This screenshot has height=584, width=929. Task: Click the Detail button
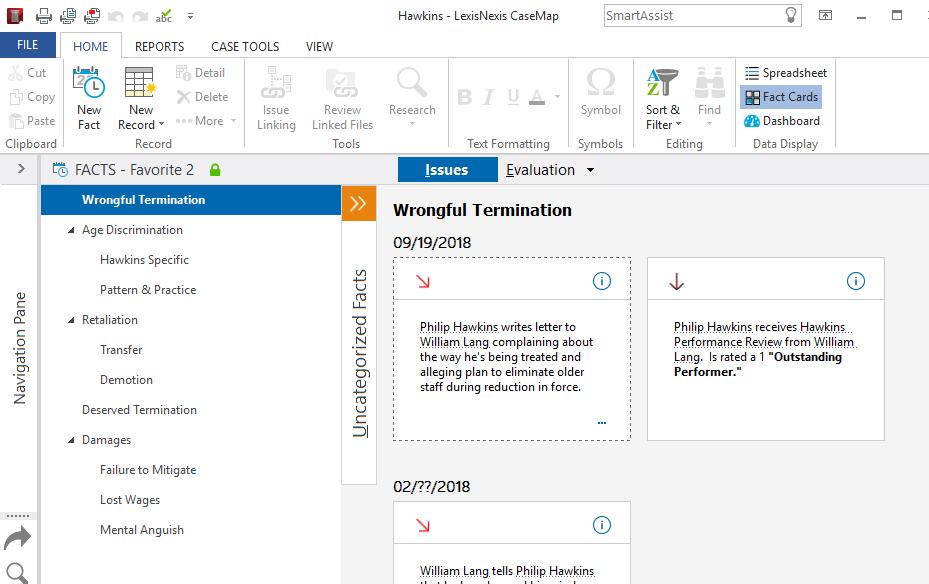pyautogui.click(x=201, y=73)
